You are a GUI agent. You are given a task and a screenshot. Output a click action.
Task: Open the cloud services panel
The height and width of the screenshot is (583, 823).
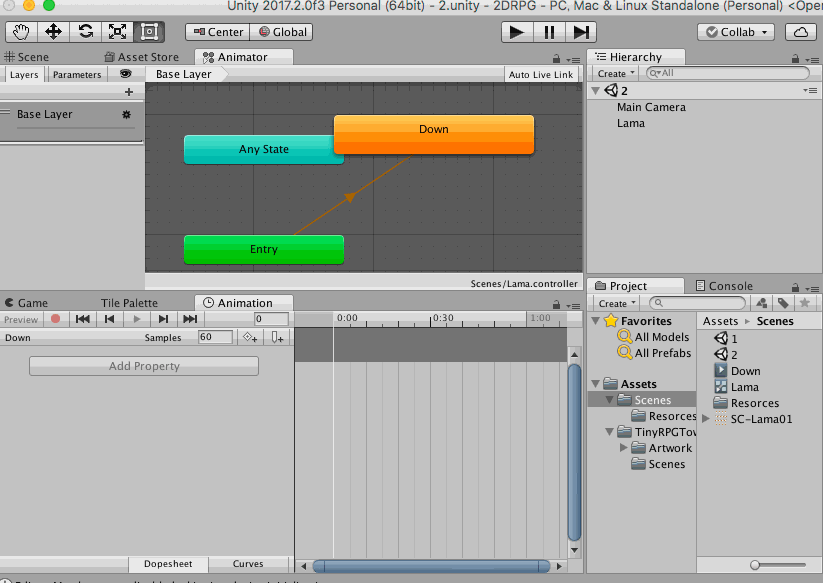pyautogui.click(x=801, y=32)
